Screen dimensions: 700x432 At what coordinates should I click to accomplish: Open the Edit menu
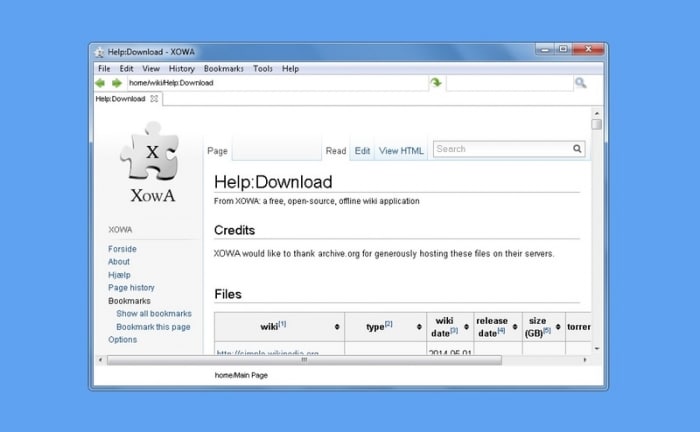pos(126,69)
